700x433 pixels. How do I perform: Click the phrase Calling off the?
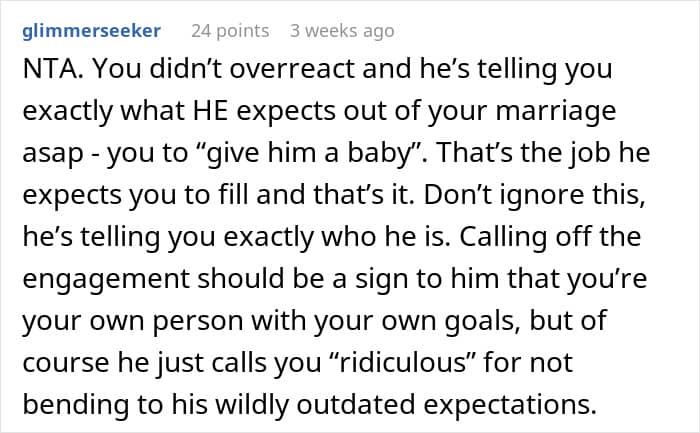pyautogui.click(x=550, y=237)
